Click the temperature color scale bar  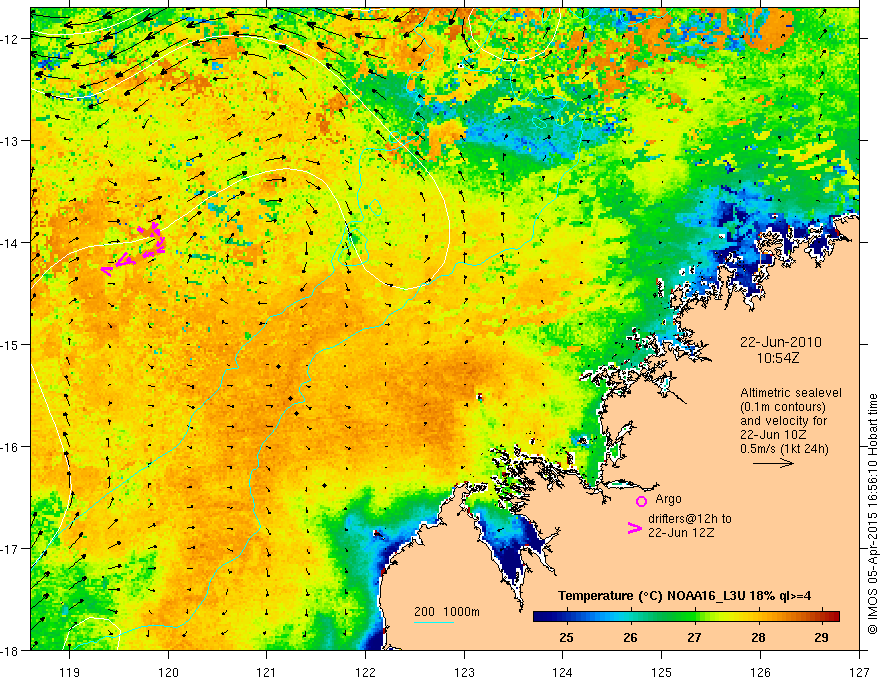[x=686, y=617]
